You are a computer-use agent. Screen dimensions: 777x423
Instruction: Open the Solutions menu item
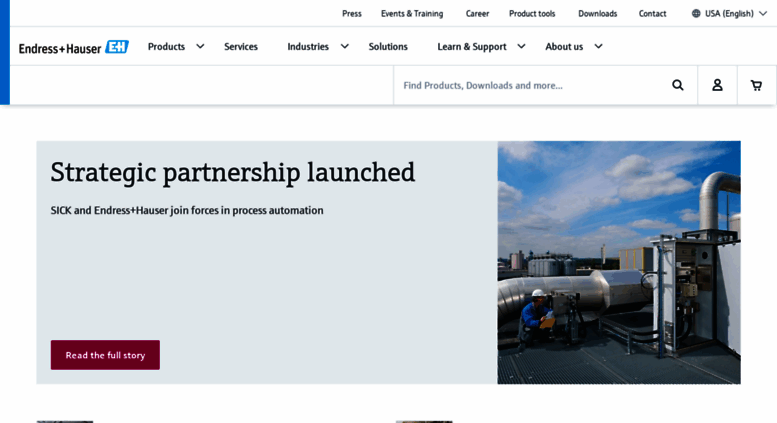tap(388, 47)
